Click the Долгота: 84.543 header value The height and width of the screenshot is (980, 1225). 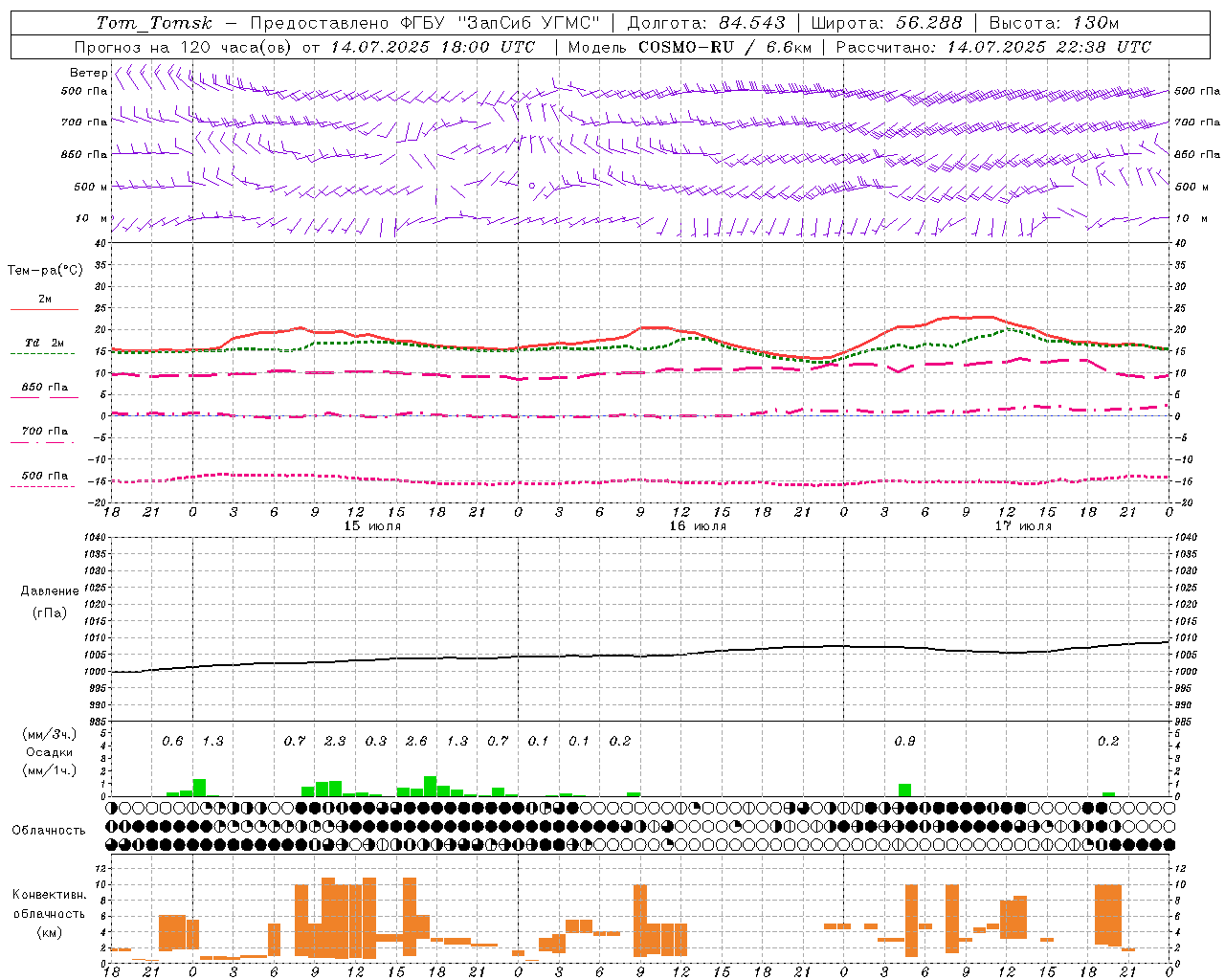(706, 23)
